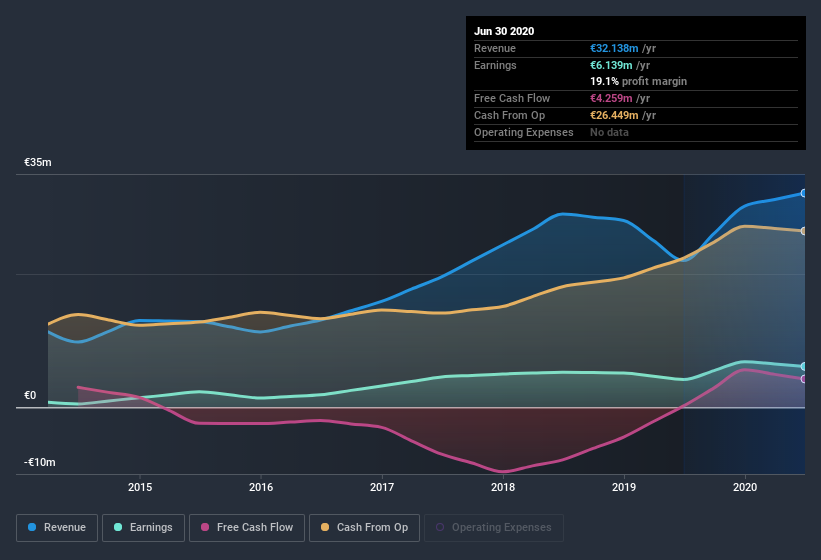Click the Earnings label in tooltip
This screenshot has height=560, width=821.
[x=495, y=65]
